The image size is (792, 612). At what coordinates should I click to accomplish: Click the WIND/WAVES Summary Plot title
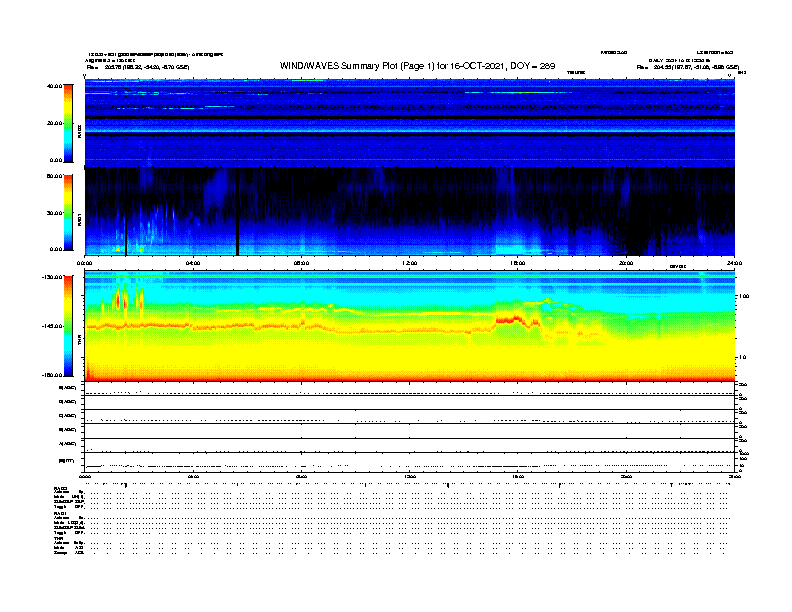[x=417, y=66]
